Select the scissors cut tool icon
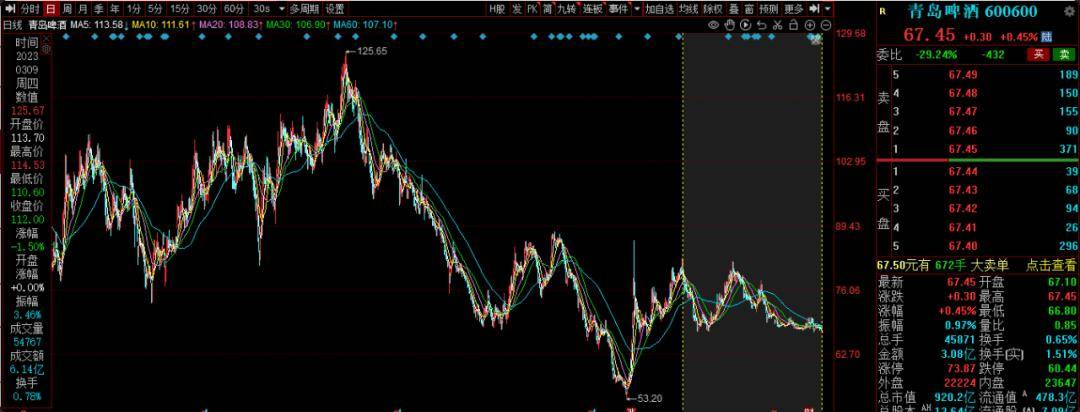Screen dimensions: 1080x412 778,25
